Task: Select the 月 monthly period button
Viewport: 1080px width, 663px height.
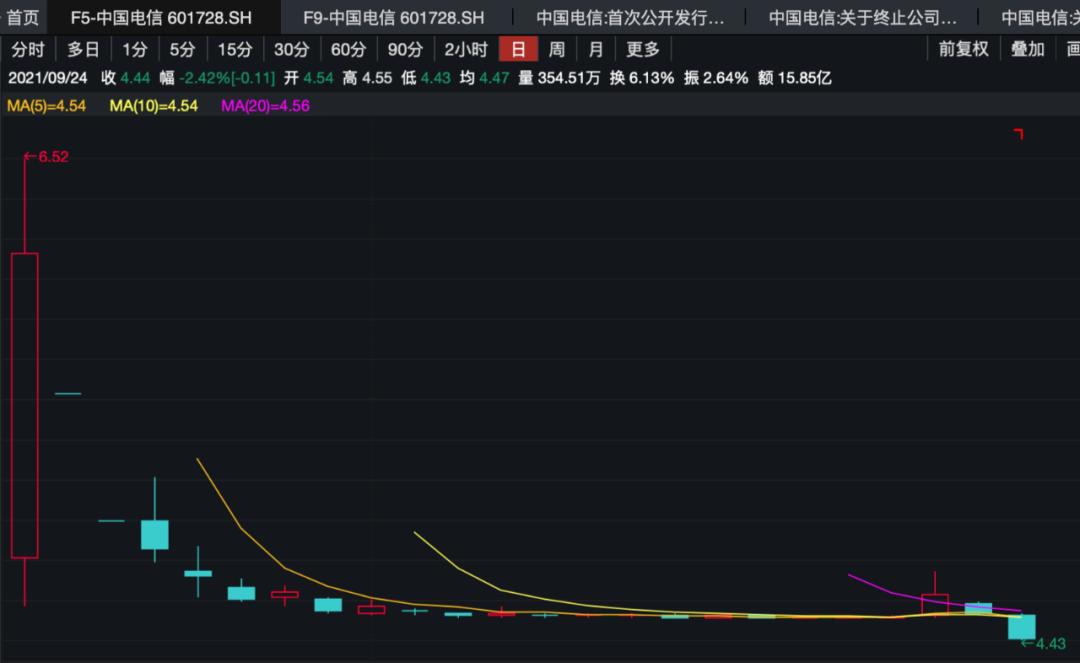Action: tap(596, 50)
